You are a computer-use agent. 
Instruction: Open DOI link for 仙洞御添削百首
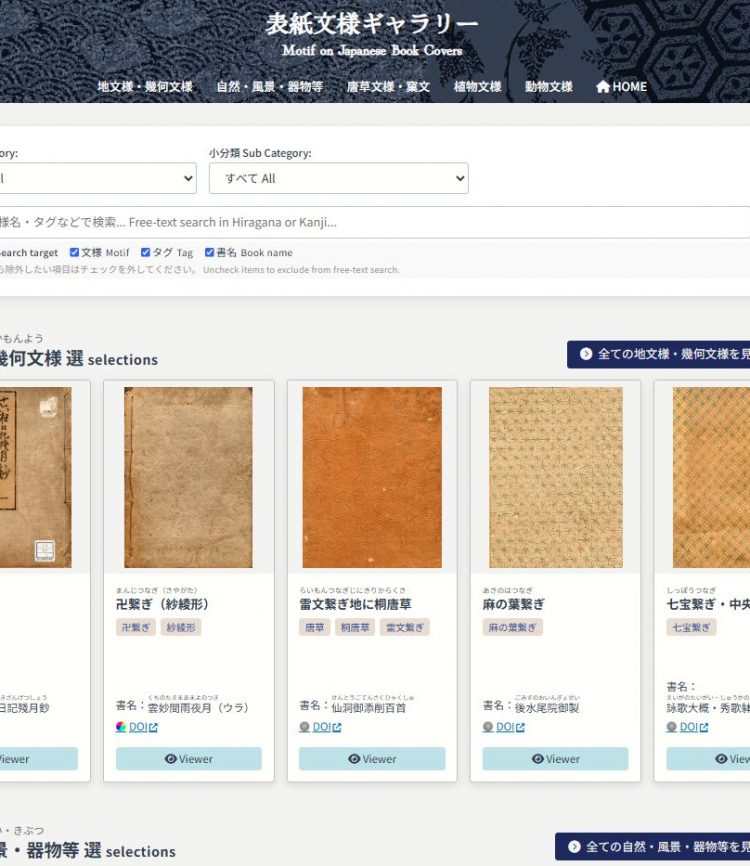tap(326, 727)
